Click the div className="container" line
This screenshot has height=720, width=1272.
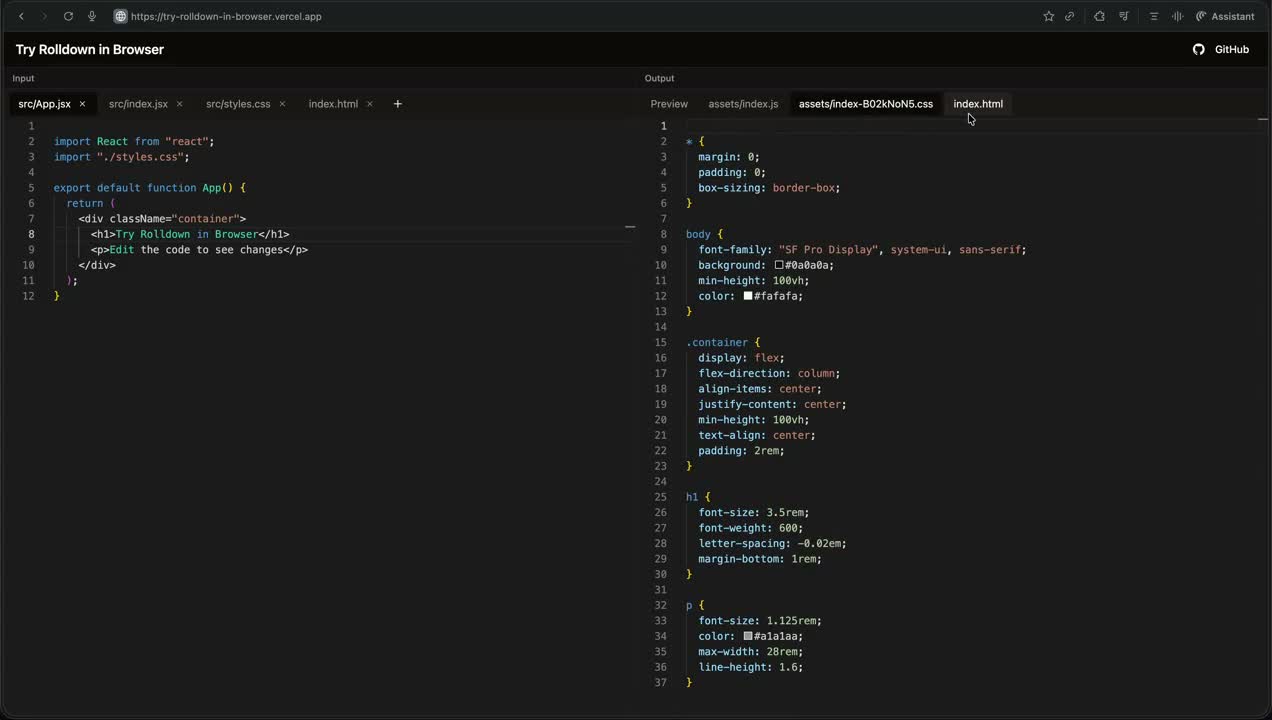coord(162,219)
